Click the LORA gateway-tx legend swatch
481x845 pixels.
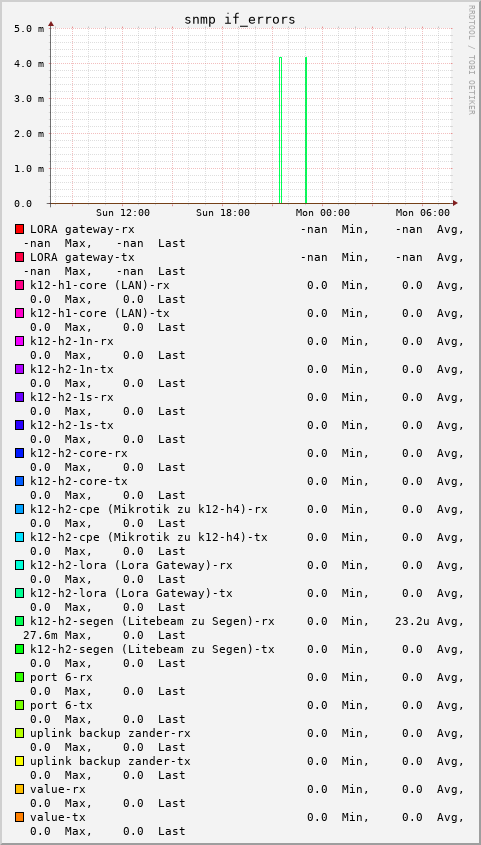point(20,257)
